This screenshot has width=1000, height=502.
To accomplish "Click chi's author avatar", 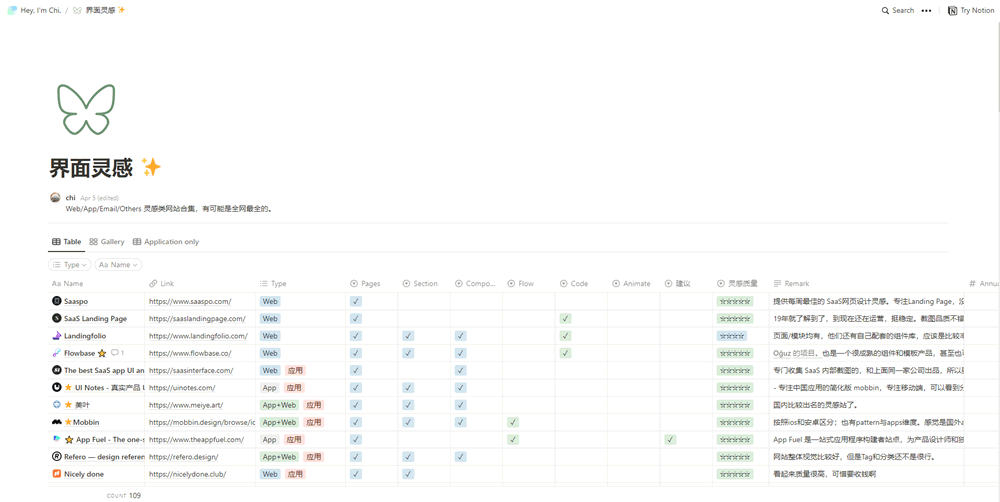I will (55, 198).
